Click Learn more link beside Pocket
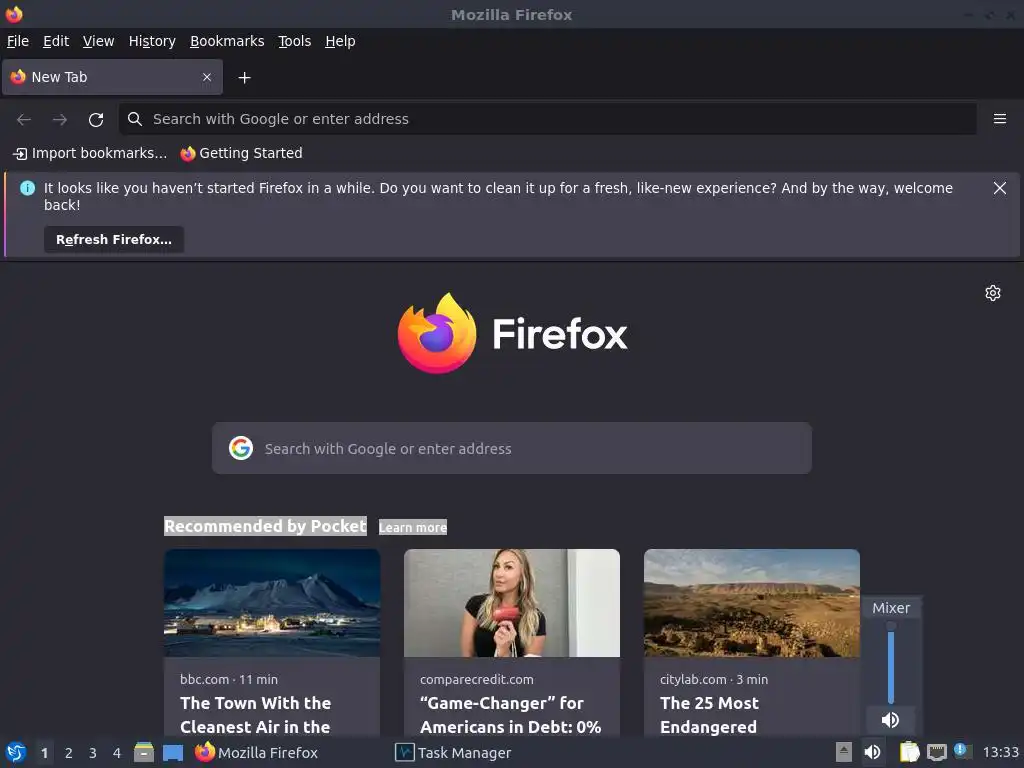Viewport: 1024px width, 768px height. pyautogui.click(x=413, y=527)
